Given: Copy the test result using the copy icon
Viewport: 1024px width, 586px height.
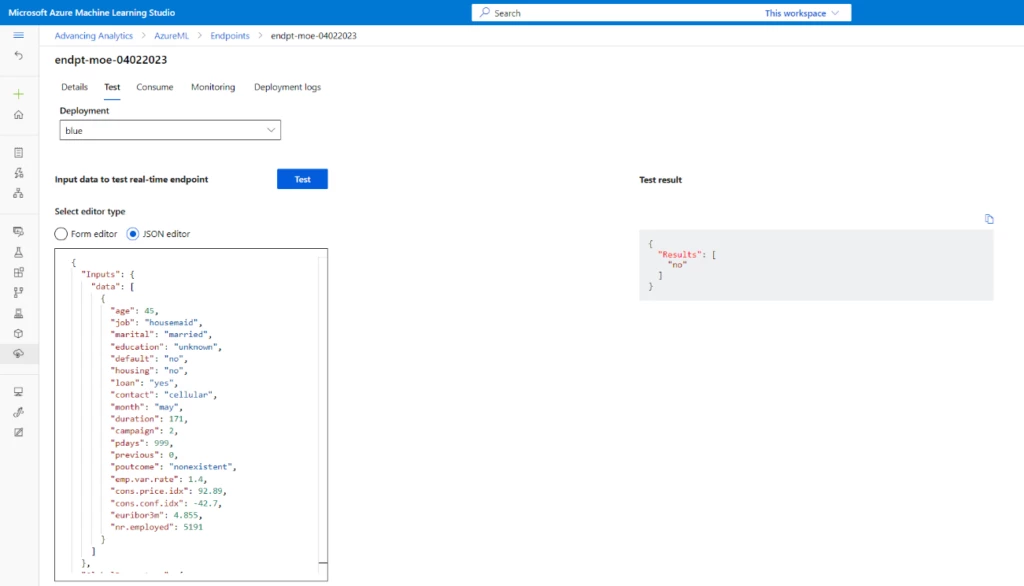Looking at the screenshot, I should click(x=989, y=219).
